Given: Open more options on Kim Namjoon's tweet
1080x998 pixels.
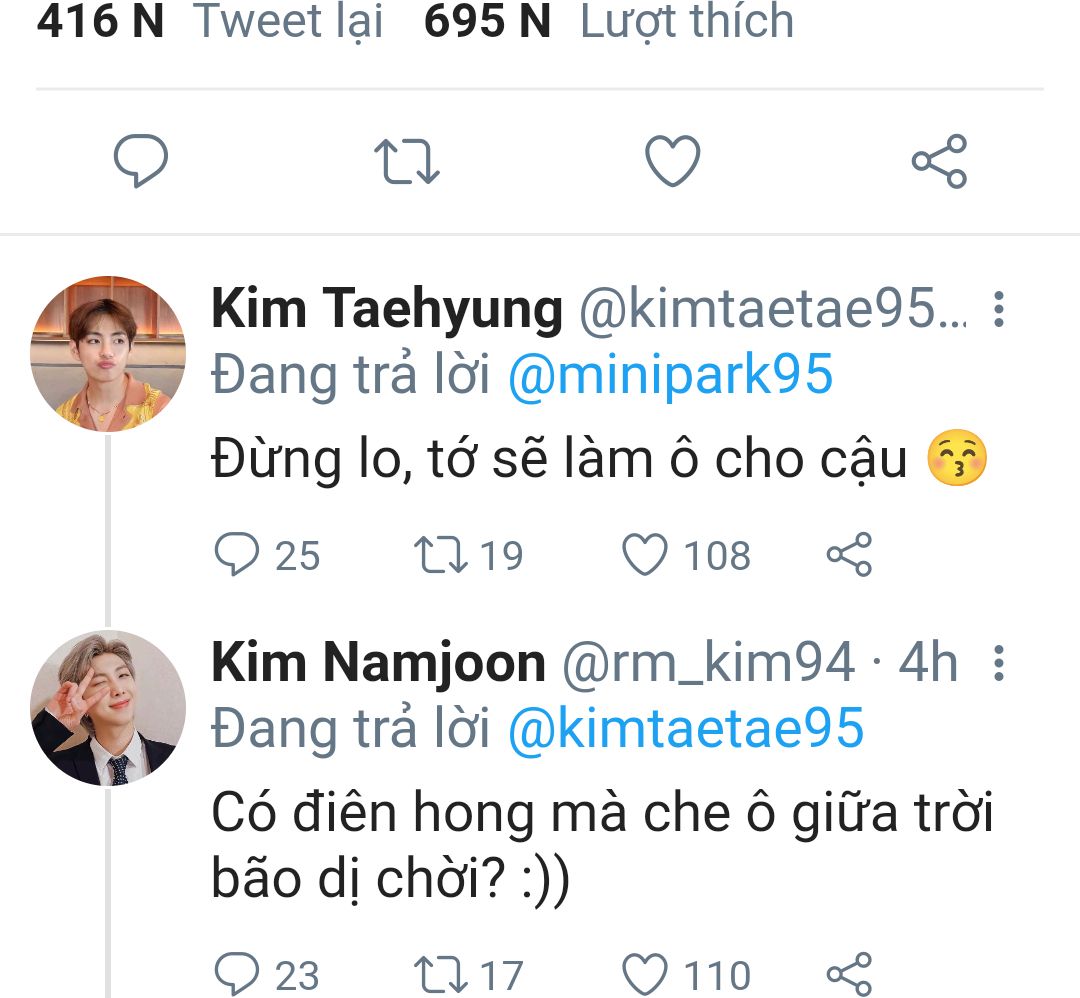Looking at the screenshot, I should click(998, 664).
